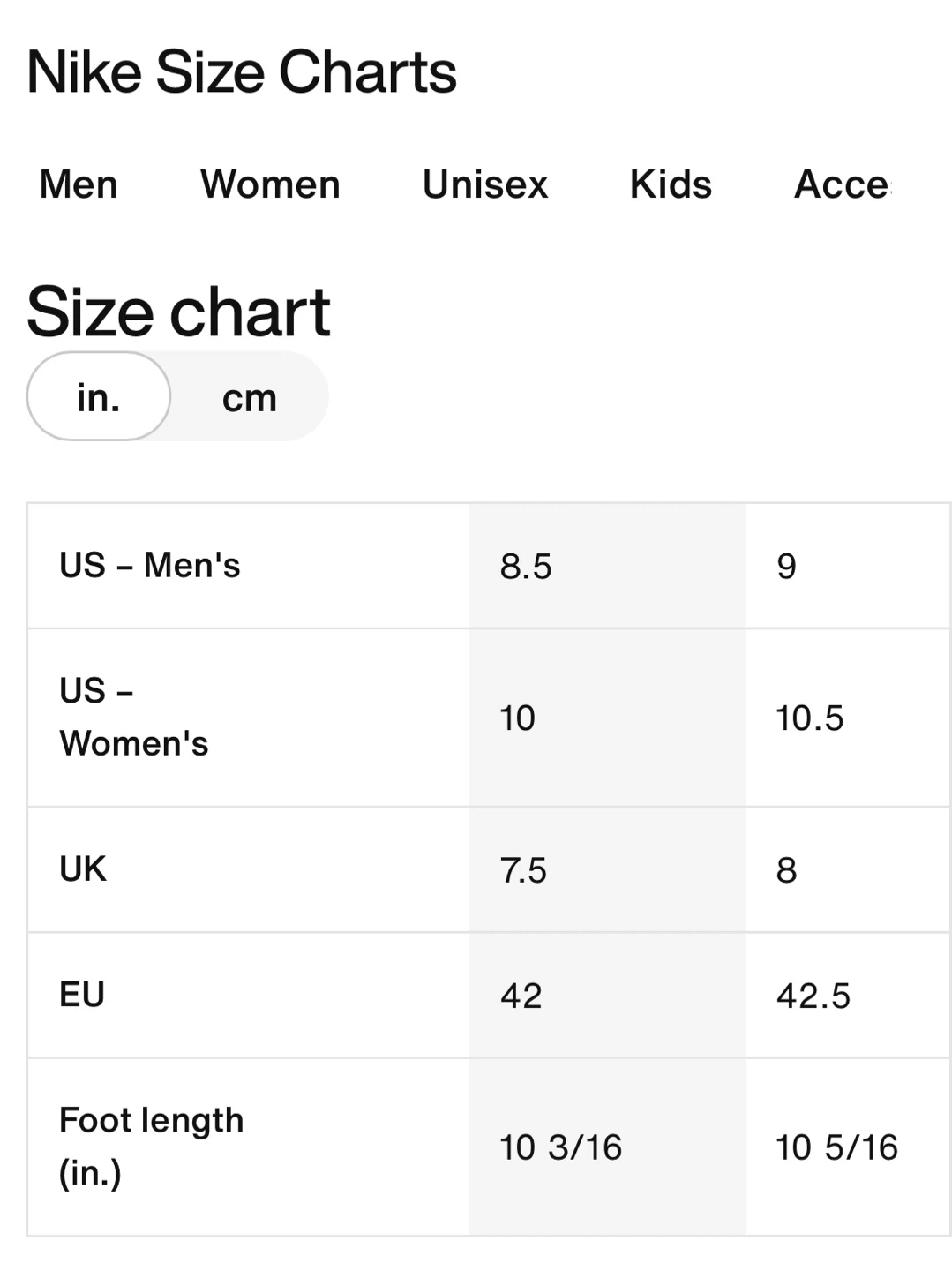The image size is (952, 1271).
Task: Toggle measurement units to cm
Action: (x=250, y=397)
